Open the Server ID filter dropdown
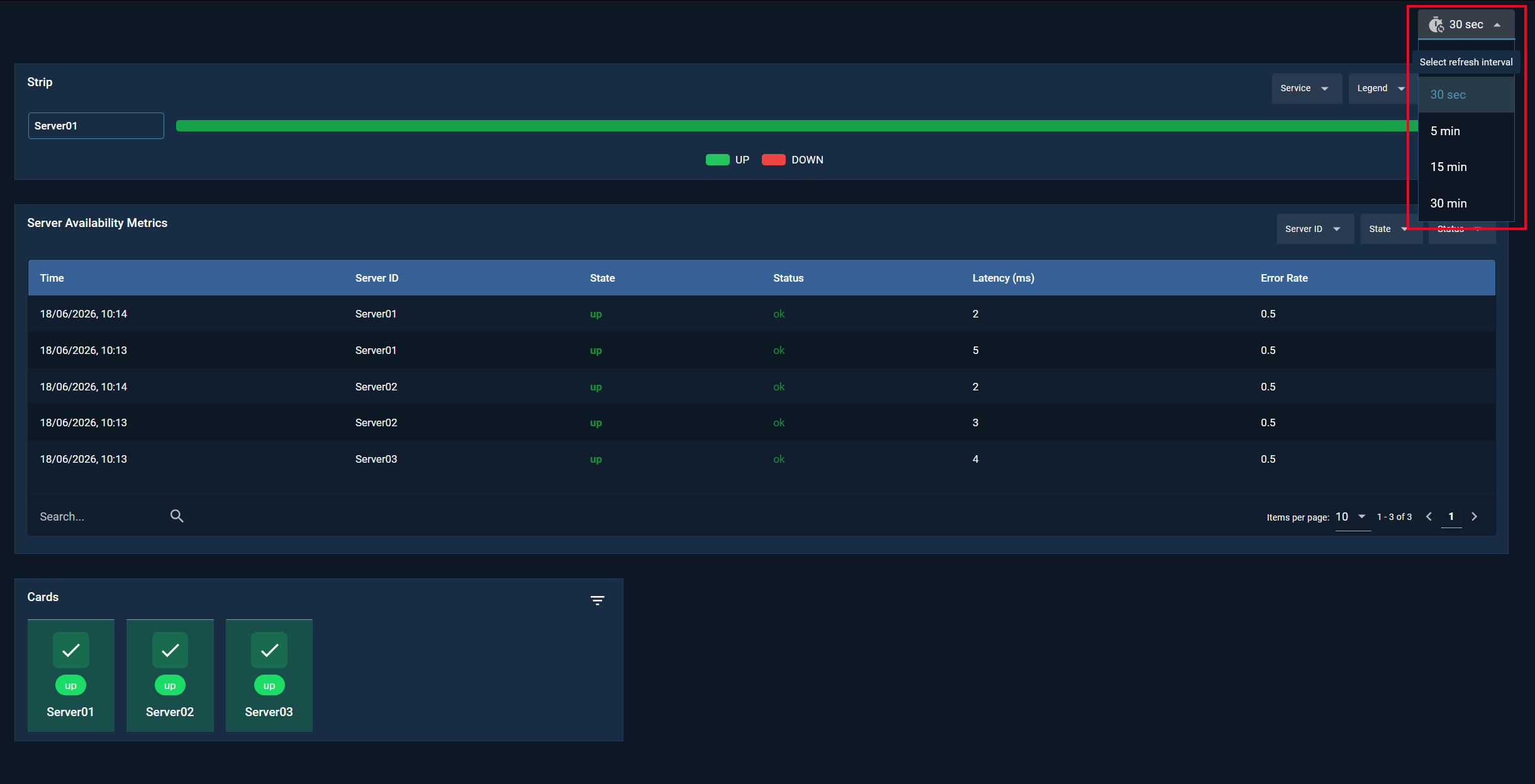This screenshot has width=1535, height=784. pos(1314,229)
